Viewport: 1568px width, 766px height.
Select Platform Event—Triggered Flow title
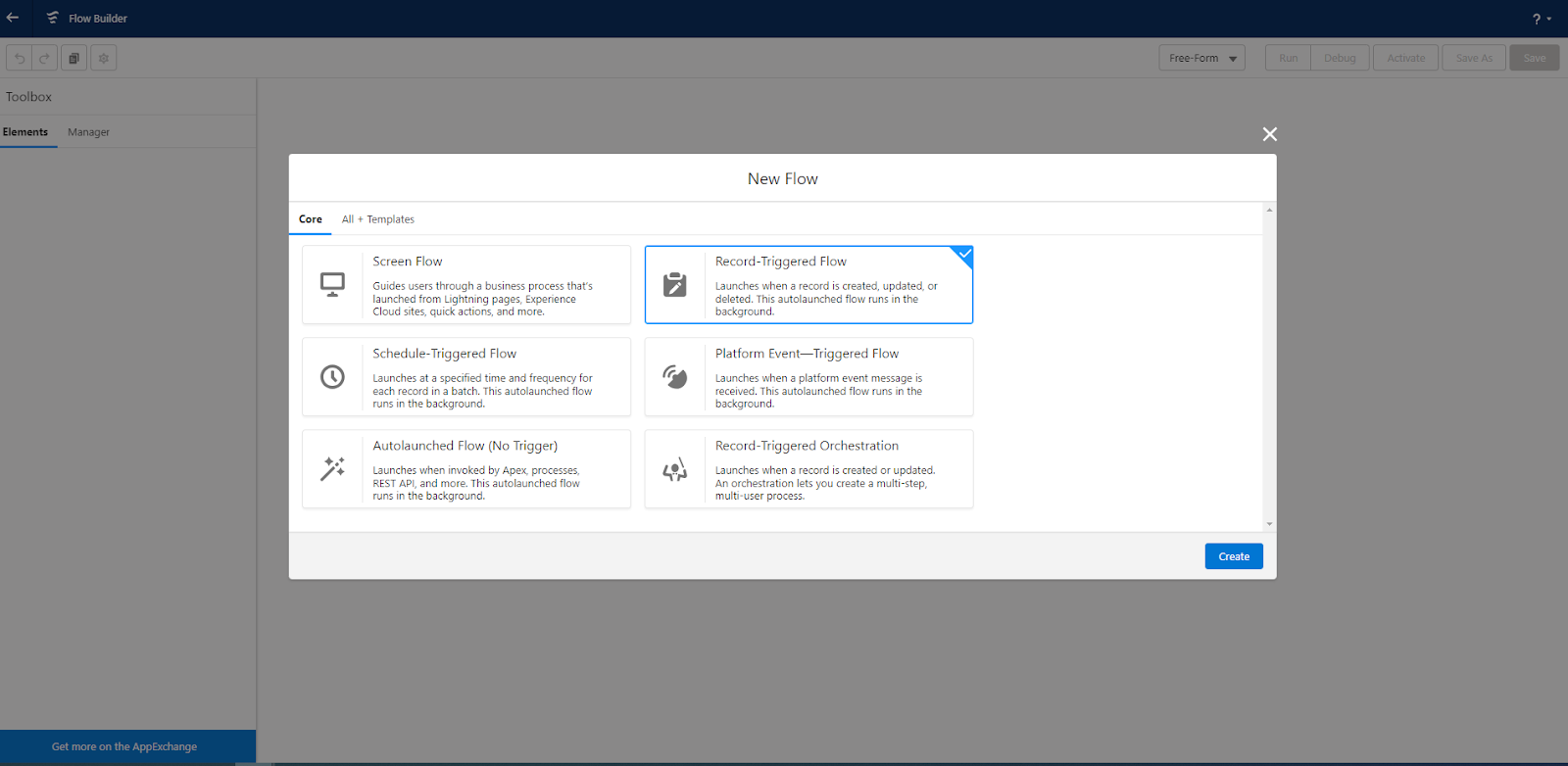807,354
